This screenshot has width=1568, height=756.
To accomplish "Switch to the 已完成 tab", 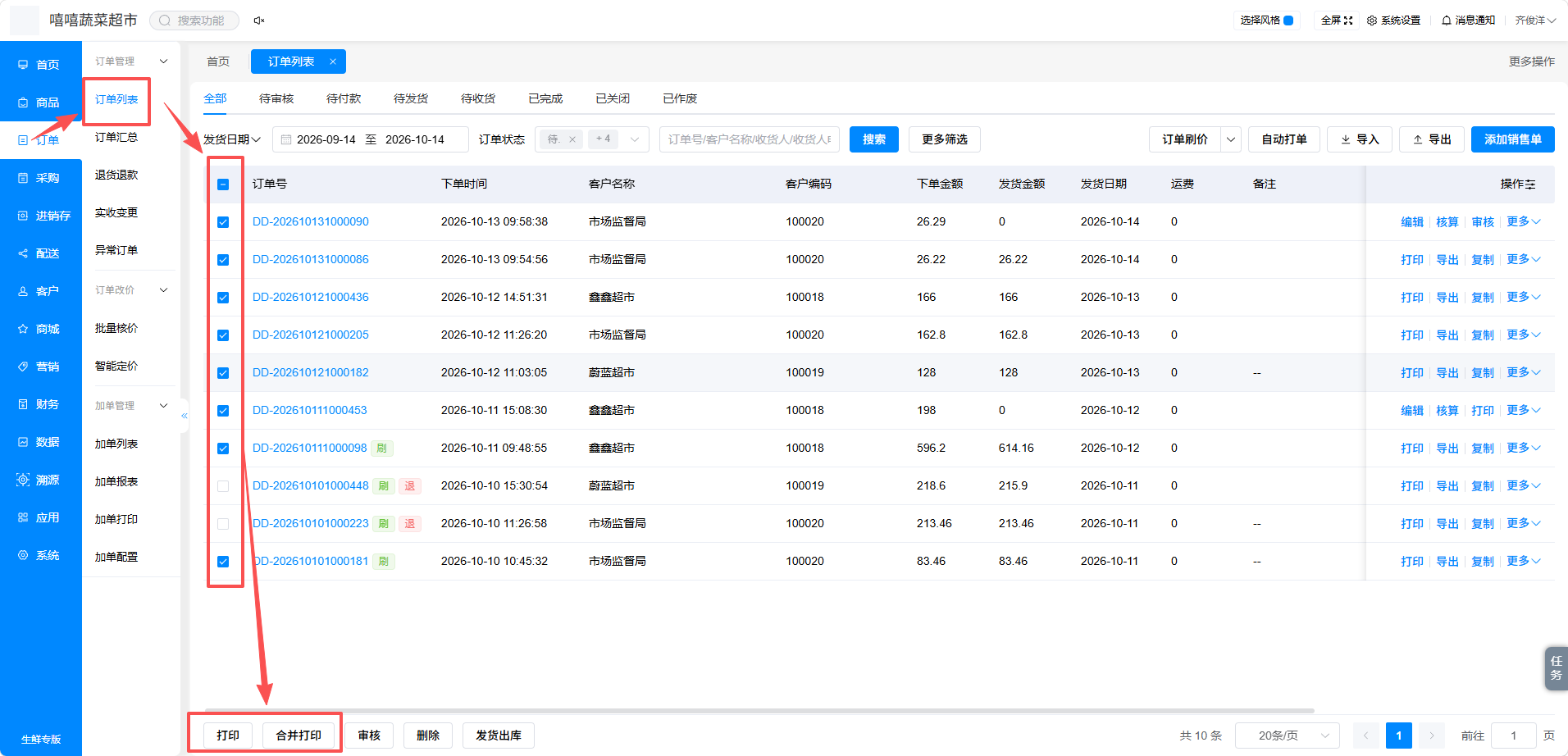I will 545,98.
